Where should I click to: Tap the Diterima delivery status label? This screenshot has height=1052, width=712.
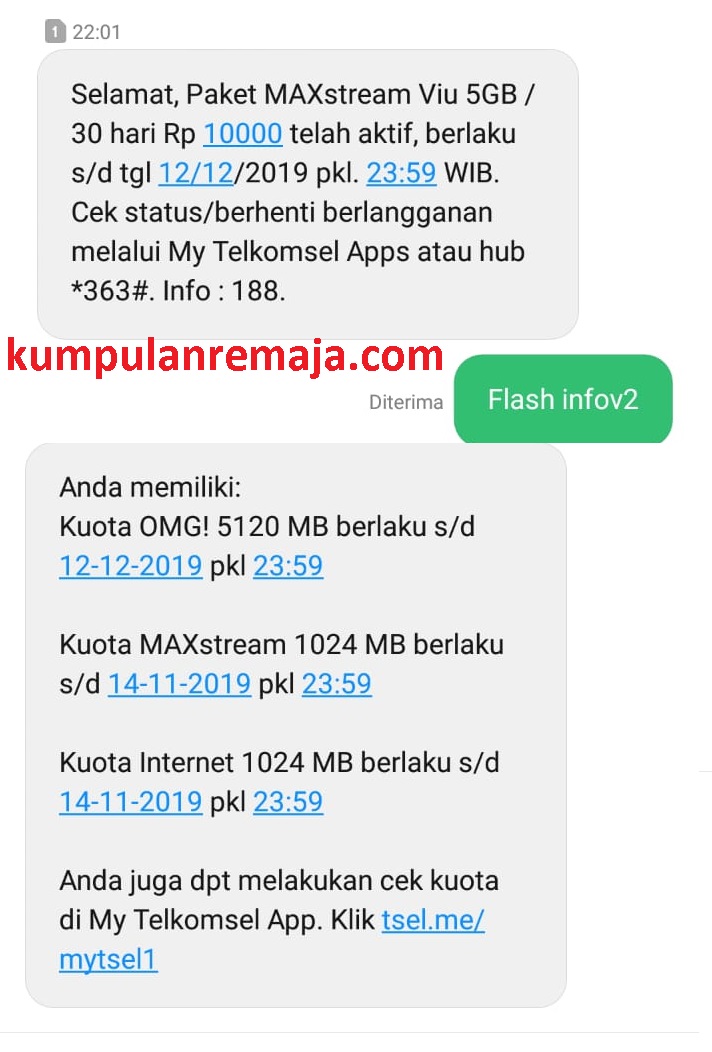point(406,402)
